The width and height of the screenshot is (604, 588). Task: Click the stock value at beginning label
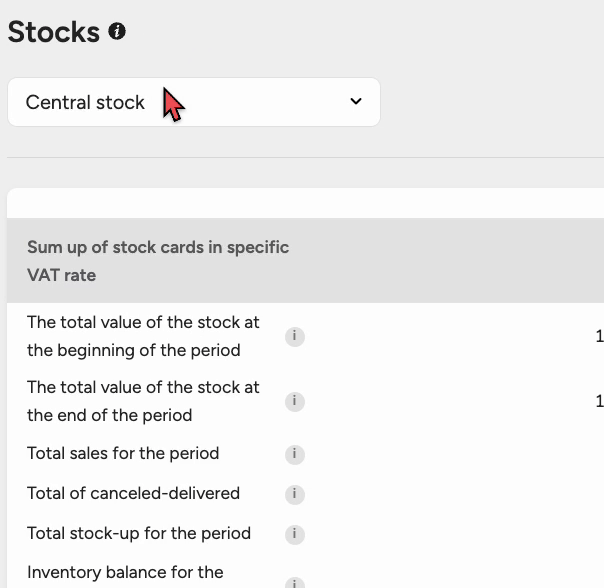[x=143, y=337]
